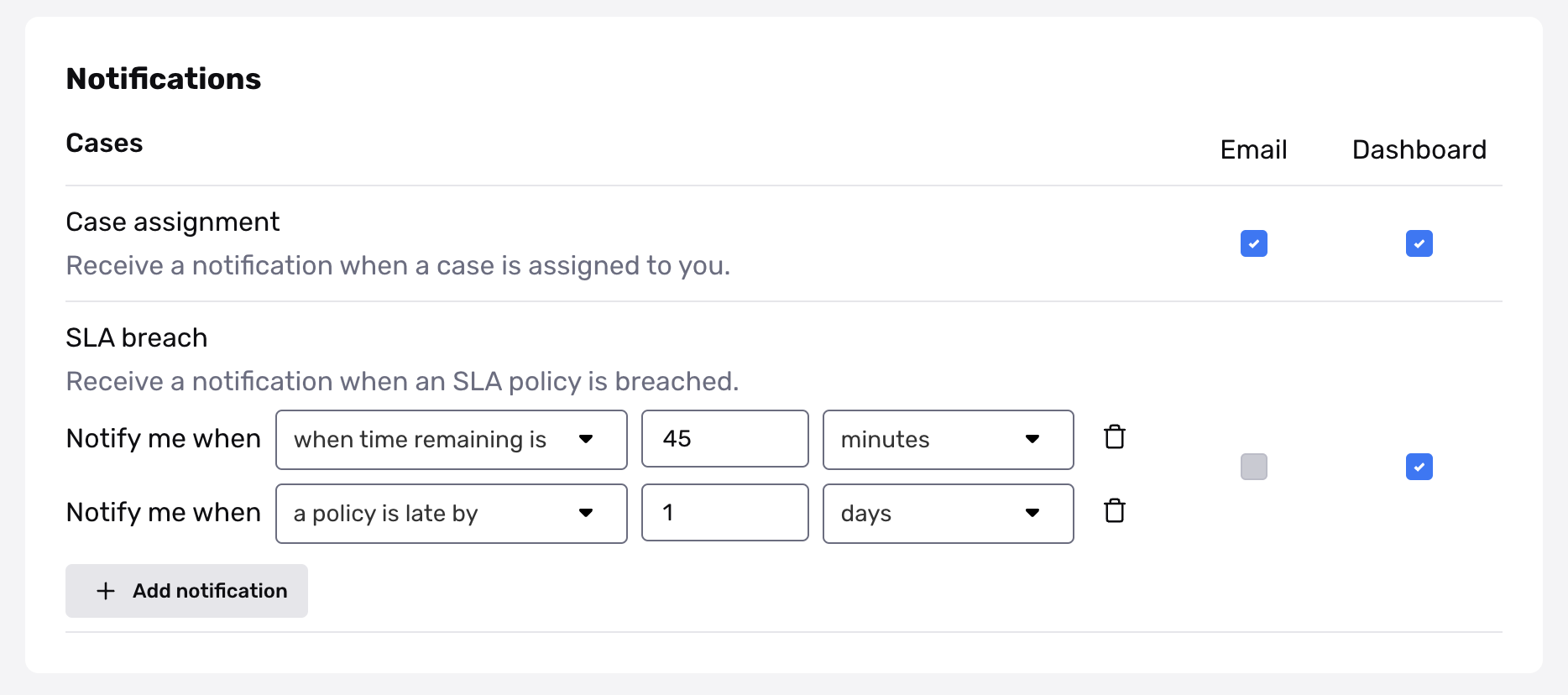Click the 'SLA breach' row label
Viewport: 1568px width, 695px height.
136,337
